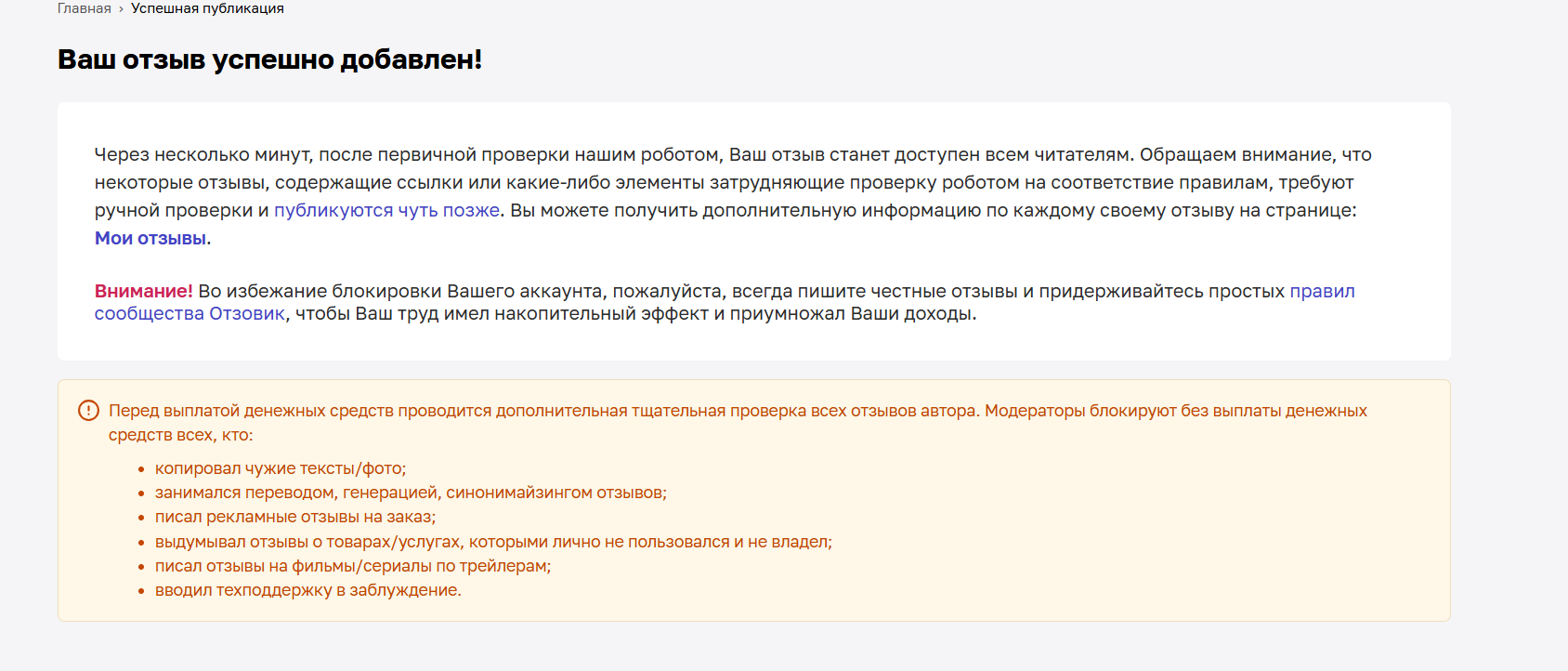
Task: Click the red Внимание! label
Action: click(144, 291)
